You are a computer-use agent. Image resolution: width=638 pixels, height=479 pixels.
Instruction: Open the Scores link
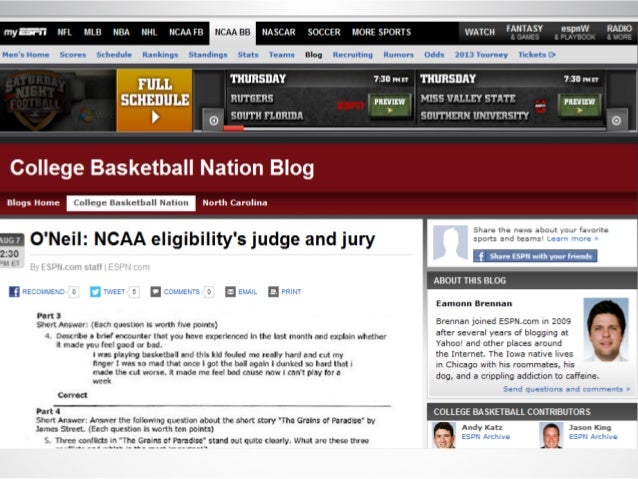click(73, 55)
